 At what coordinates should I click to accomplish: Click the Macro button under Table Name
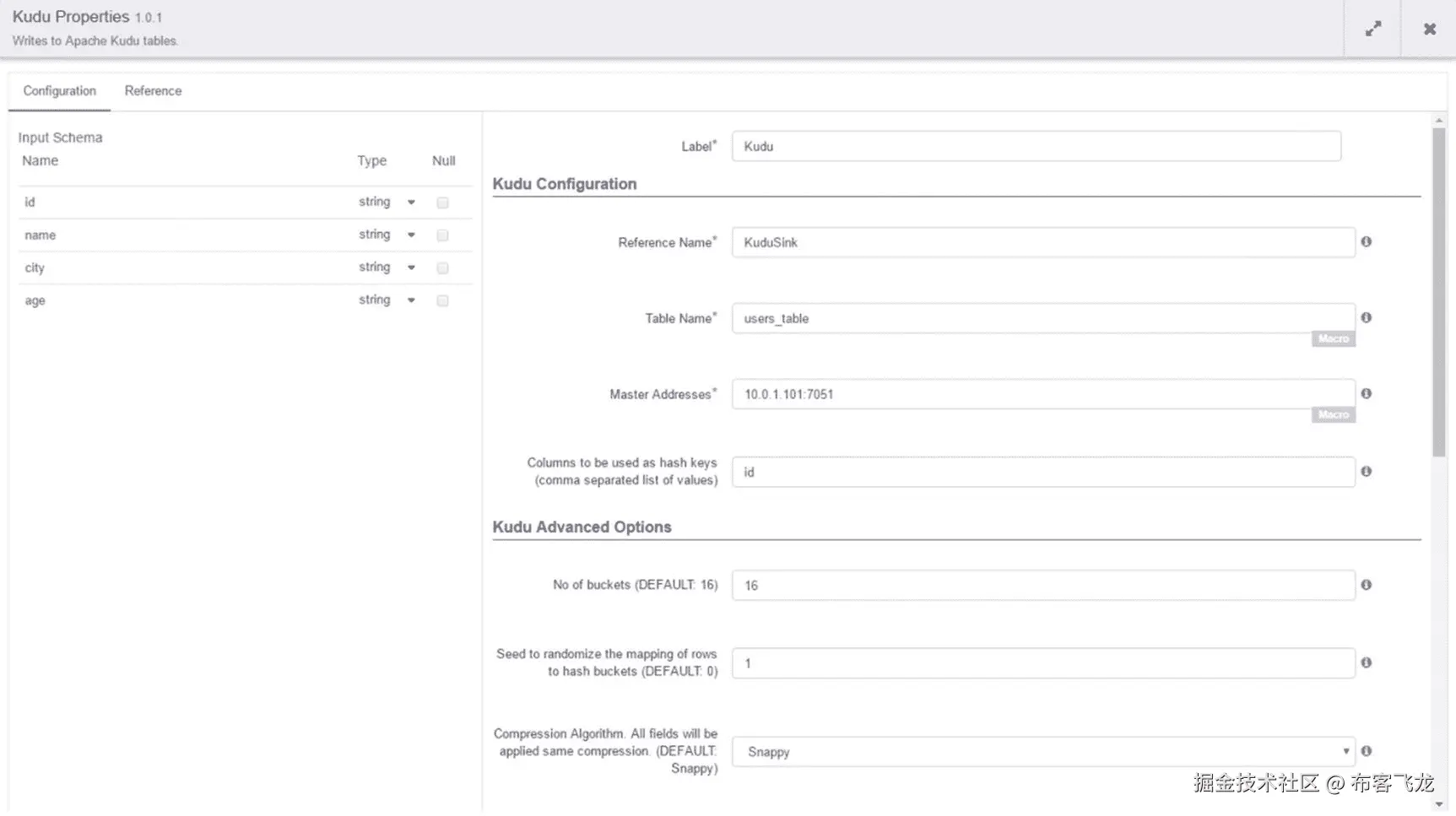point(1334,339)
